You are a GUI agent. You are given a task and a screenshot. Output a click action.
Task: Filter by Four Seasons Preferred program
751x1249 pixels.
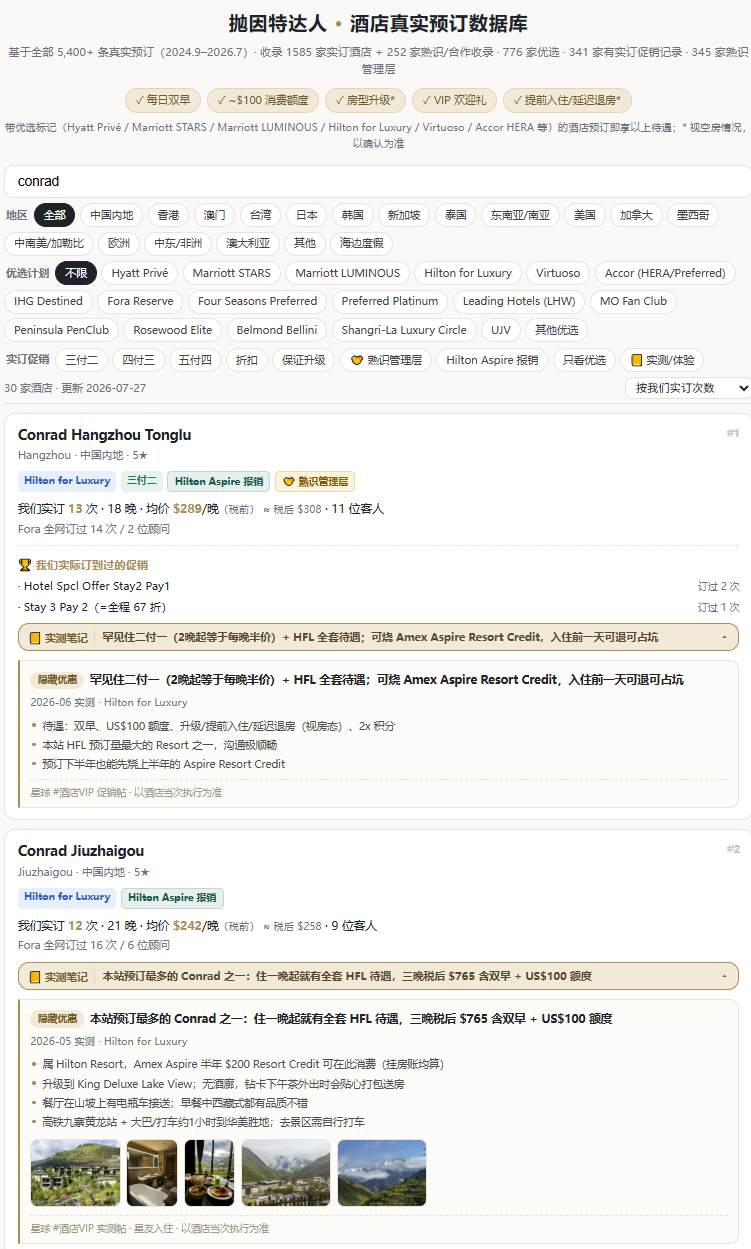coord(257,301)
